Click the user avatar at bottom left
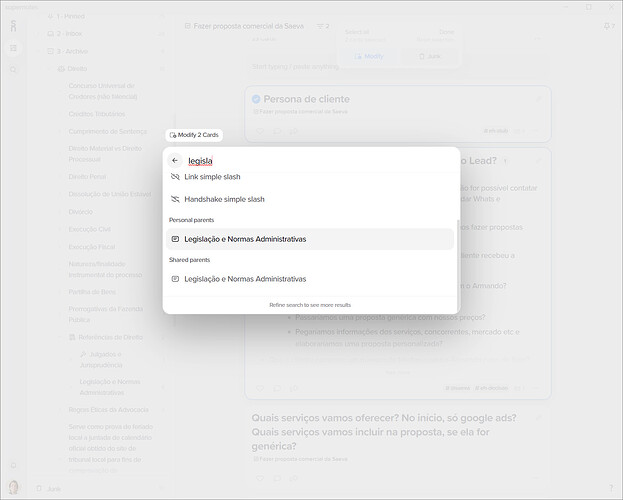Viewport: 623px width, 500px height. (x=13, y=487)
